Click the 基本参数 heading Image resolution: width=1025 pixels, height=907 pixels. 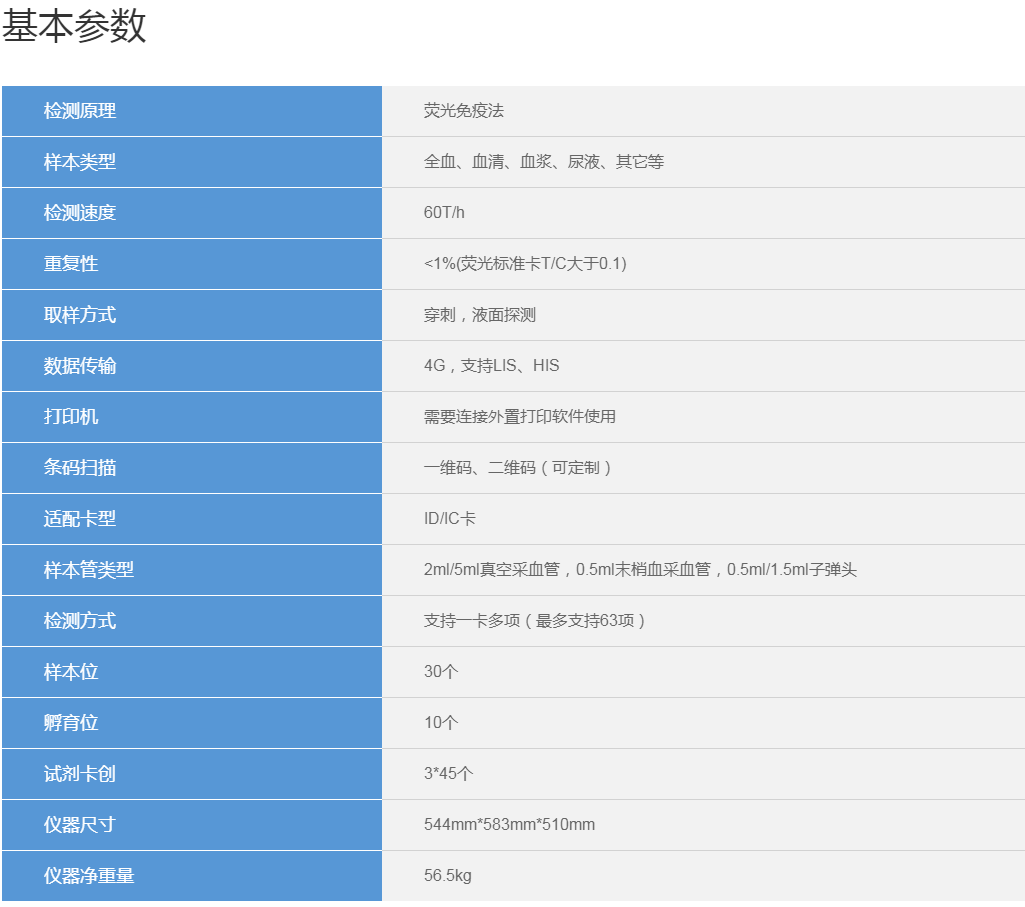click(x=74, y=26)
